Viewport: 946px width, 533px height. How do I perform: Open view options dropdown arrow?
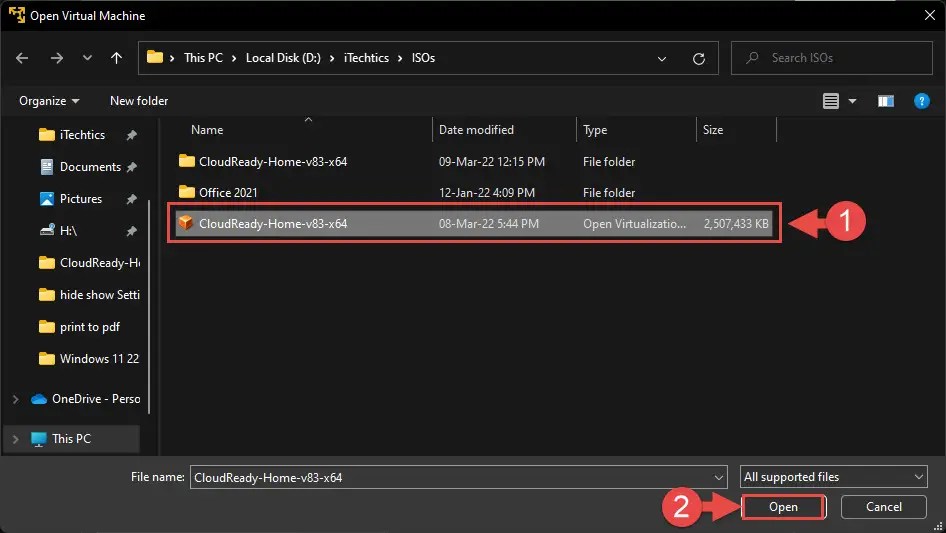tap(852, 101)
